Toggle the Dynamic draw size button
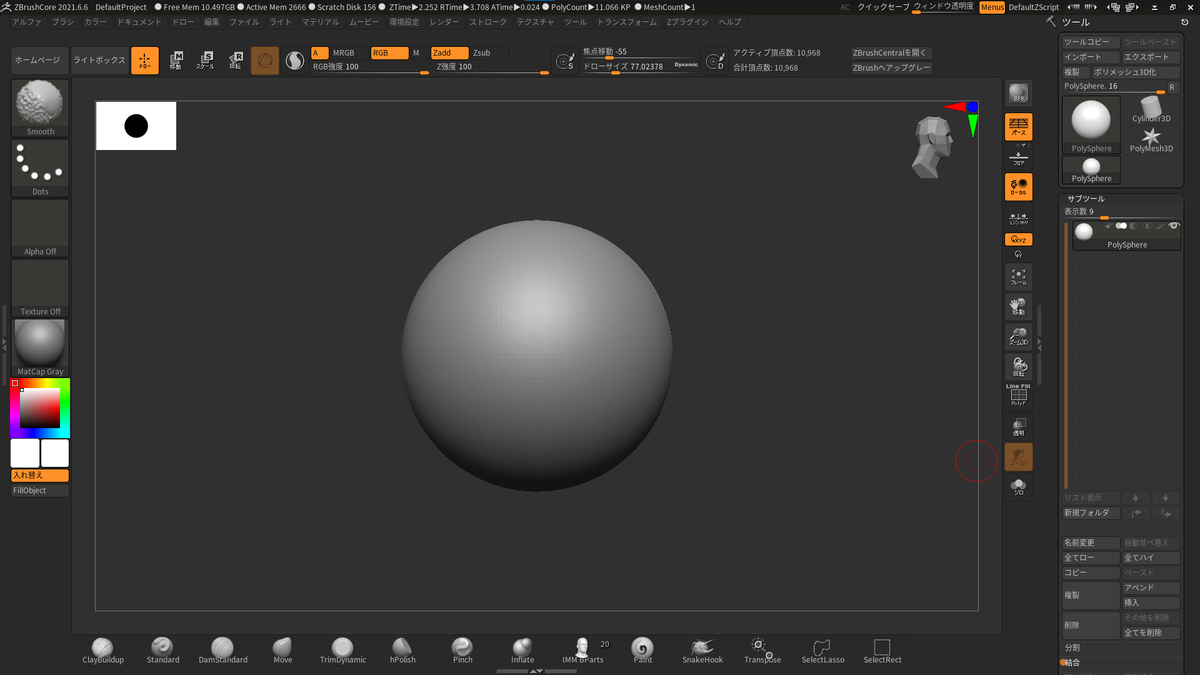 coord(686,65)
